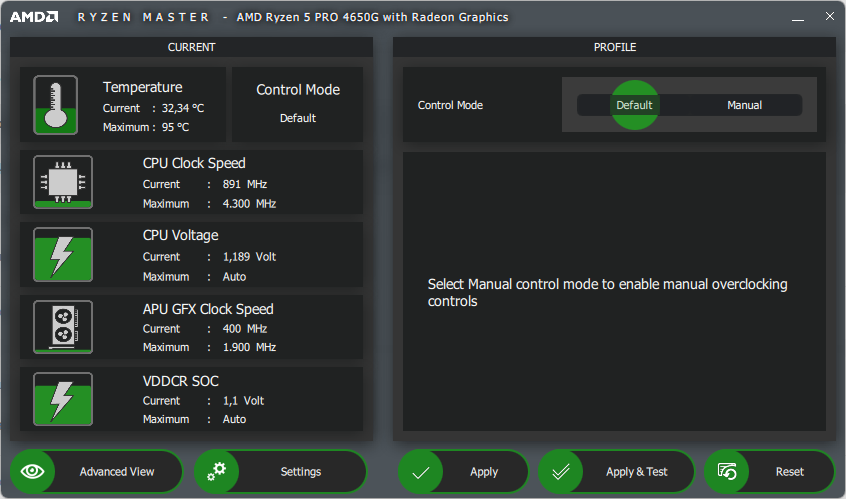Click the eye icon for Advanced View
The width and height of the screenshot is (846, 499).
[32, 471]
